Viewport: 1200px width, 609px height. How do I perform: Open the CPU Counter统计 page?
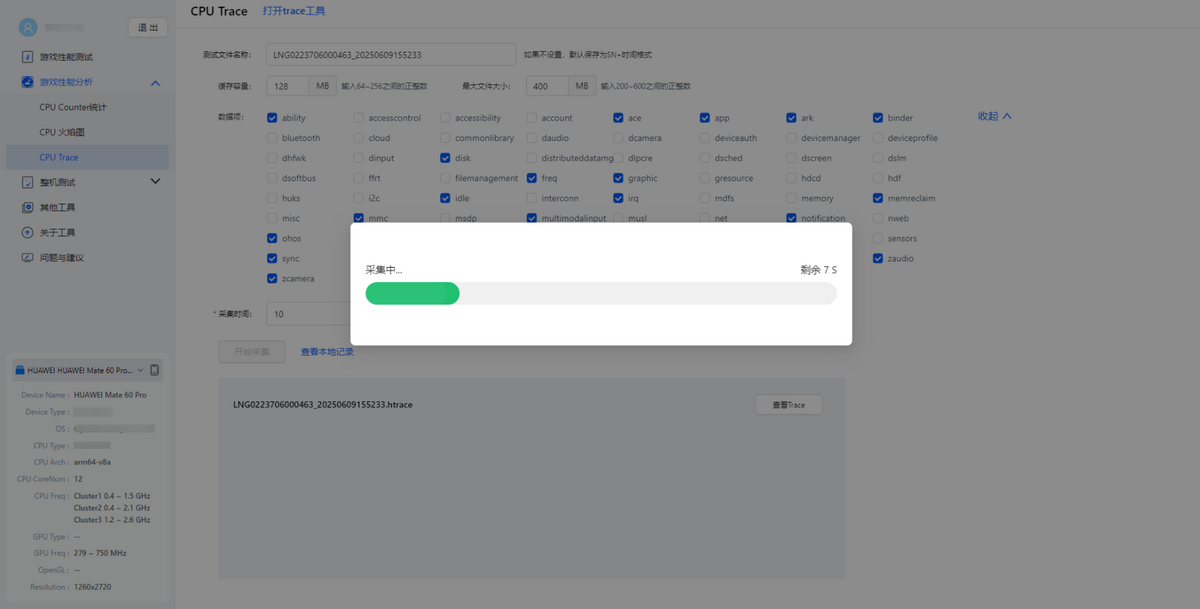[73, 107]
